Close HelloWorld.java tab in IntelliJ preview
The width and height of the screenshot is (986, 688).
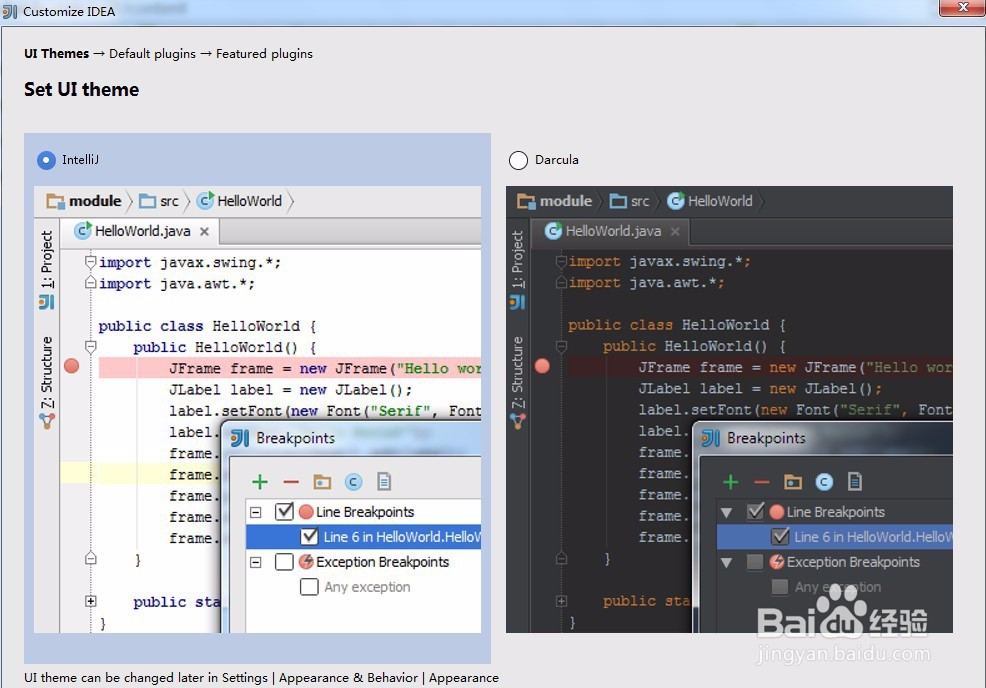[204, 231]
